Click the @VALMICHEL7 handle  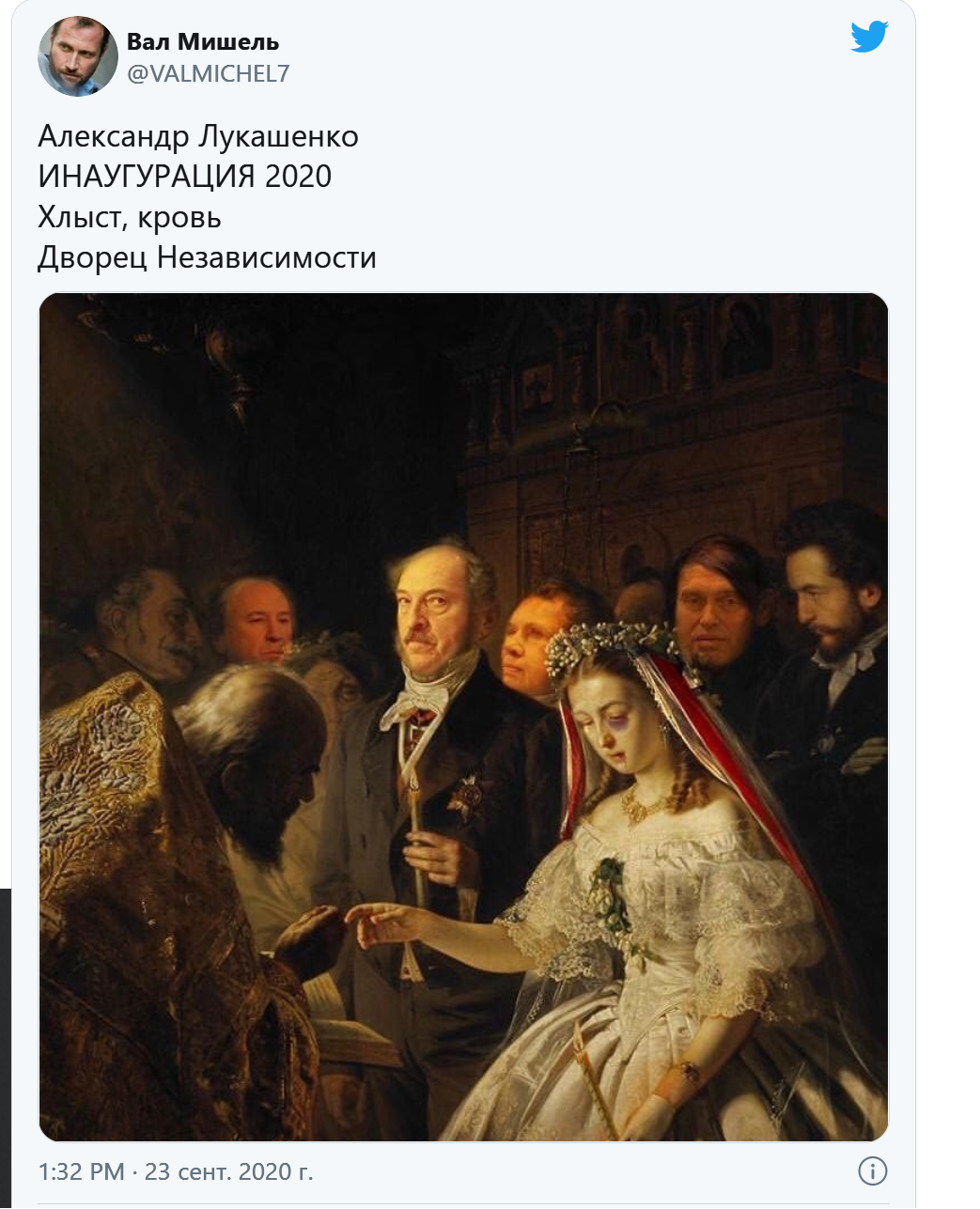(208, 73)
